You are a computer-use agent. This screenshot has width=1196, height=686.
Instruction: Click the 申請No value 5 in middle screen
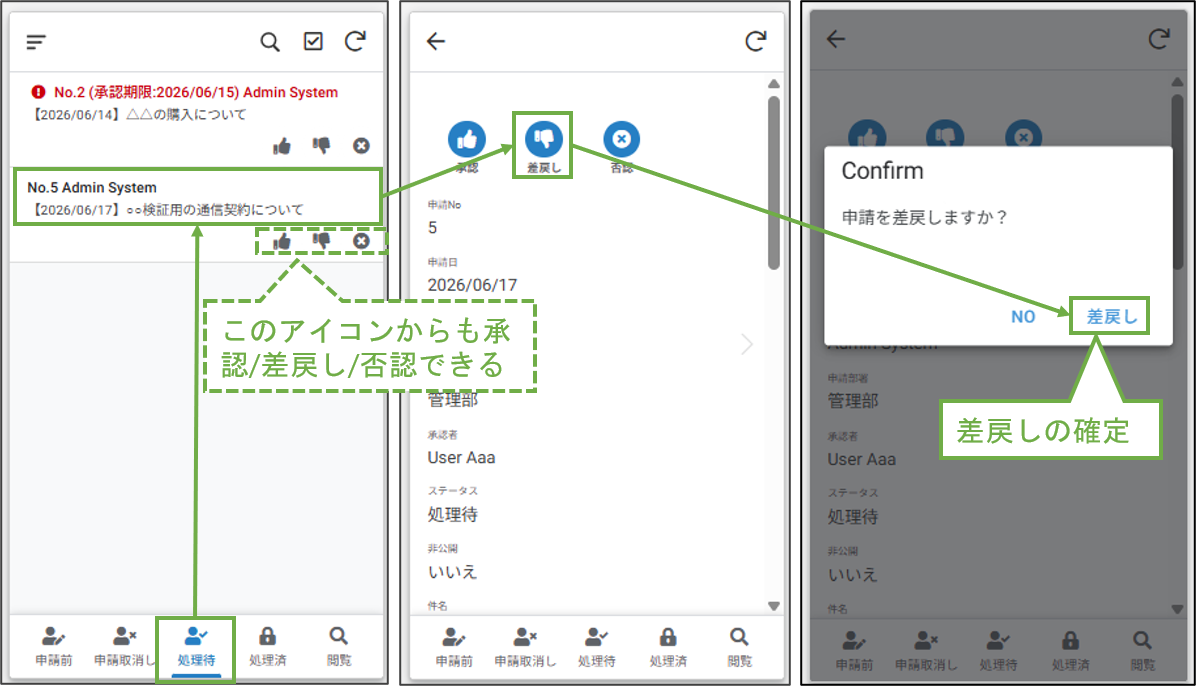click(x=432, y=227)
